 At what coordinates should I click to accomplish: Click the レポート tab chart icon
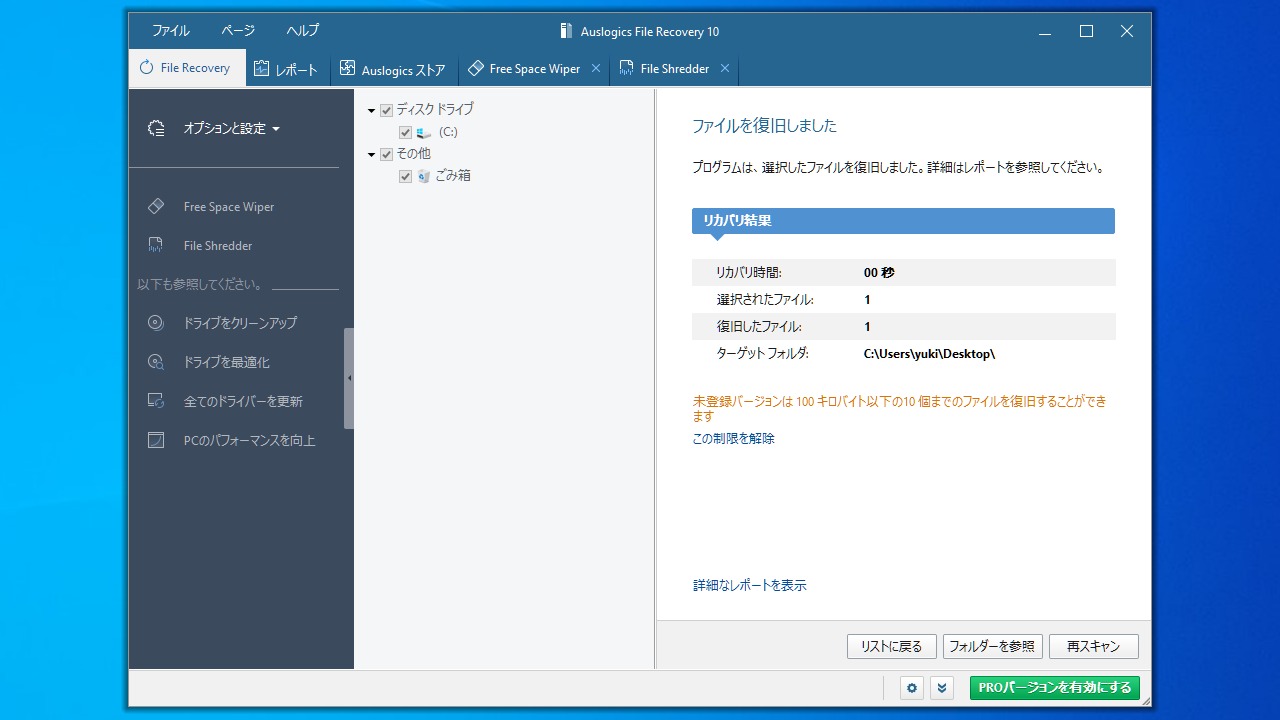tap(261, 68)
